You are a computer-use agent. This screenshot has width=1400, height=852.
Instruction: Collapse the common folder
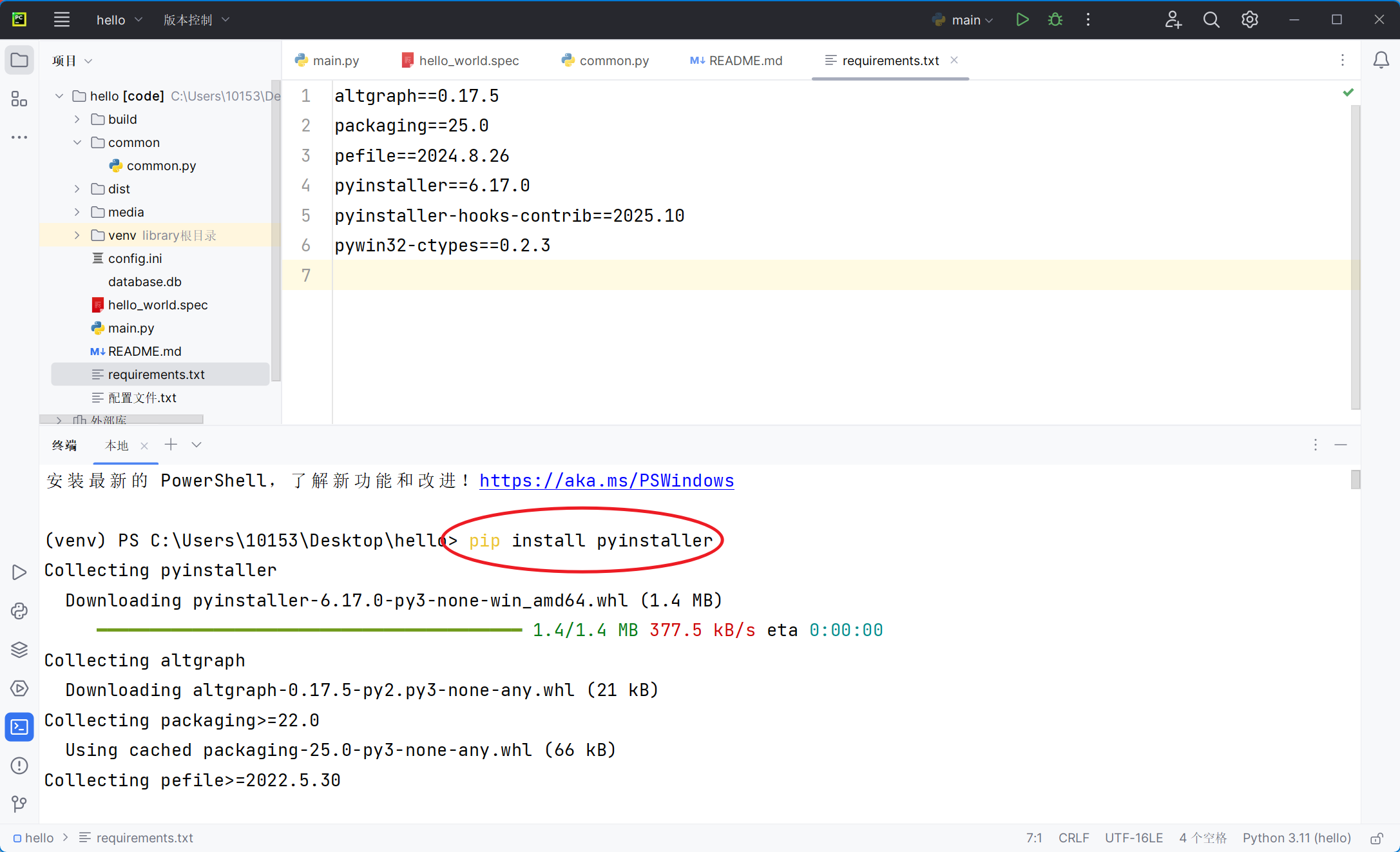77,142
